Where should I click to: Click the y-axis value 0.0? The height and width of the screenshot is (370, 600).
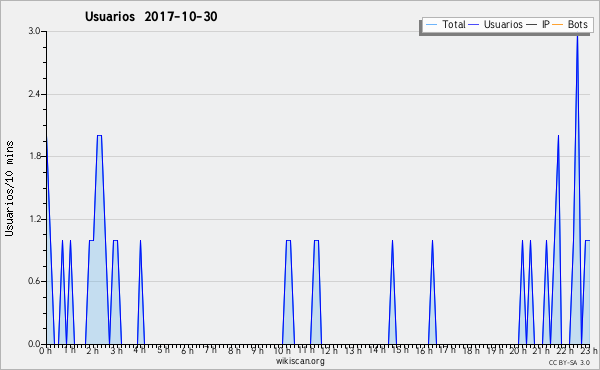tap(34, 344)
